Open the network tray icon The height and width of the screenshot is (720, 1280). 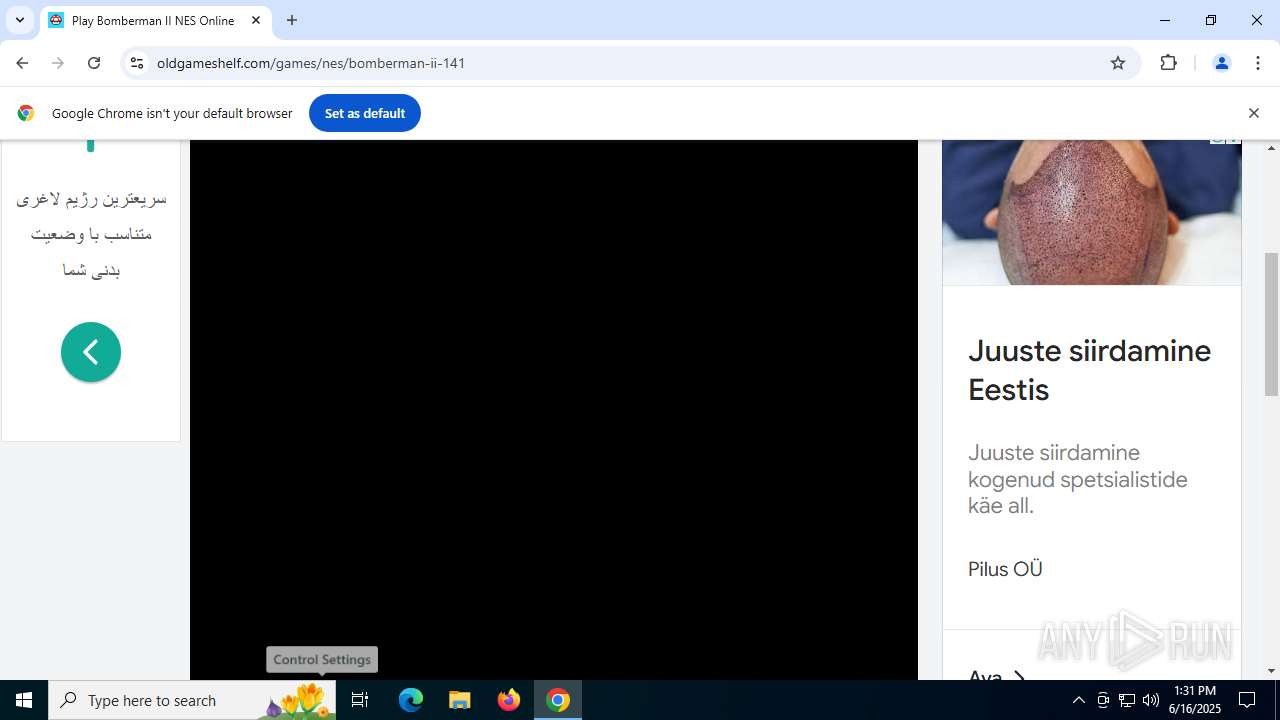[1127, 700]
